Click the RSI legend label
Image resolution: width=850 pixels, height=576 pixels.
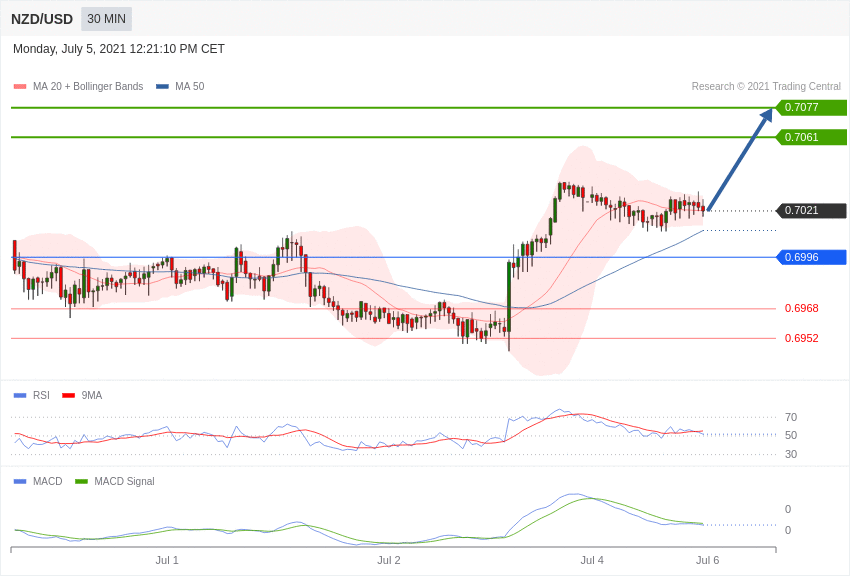click(41, 396)
